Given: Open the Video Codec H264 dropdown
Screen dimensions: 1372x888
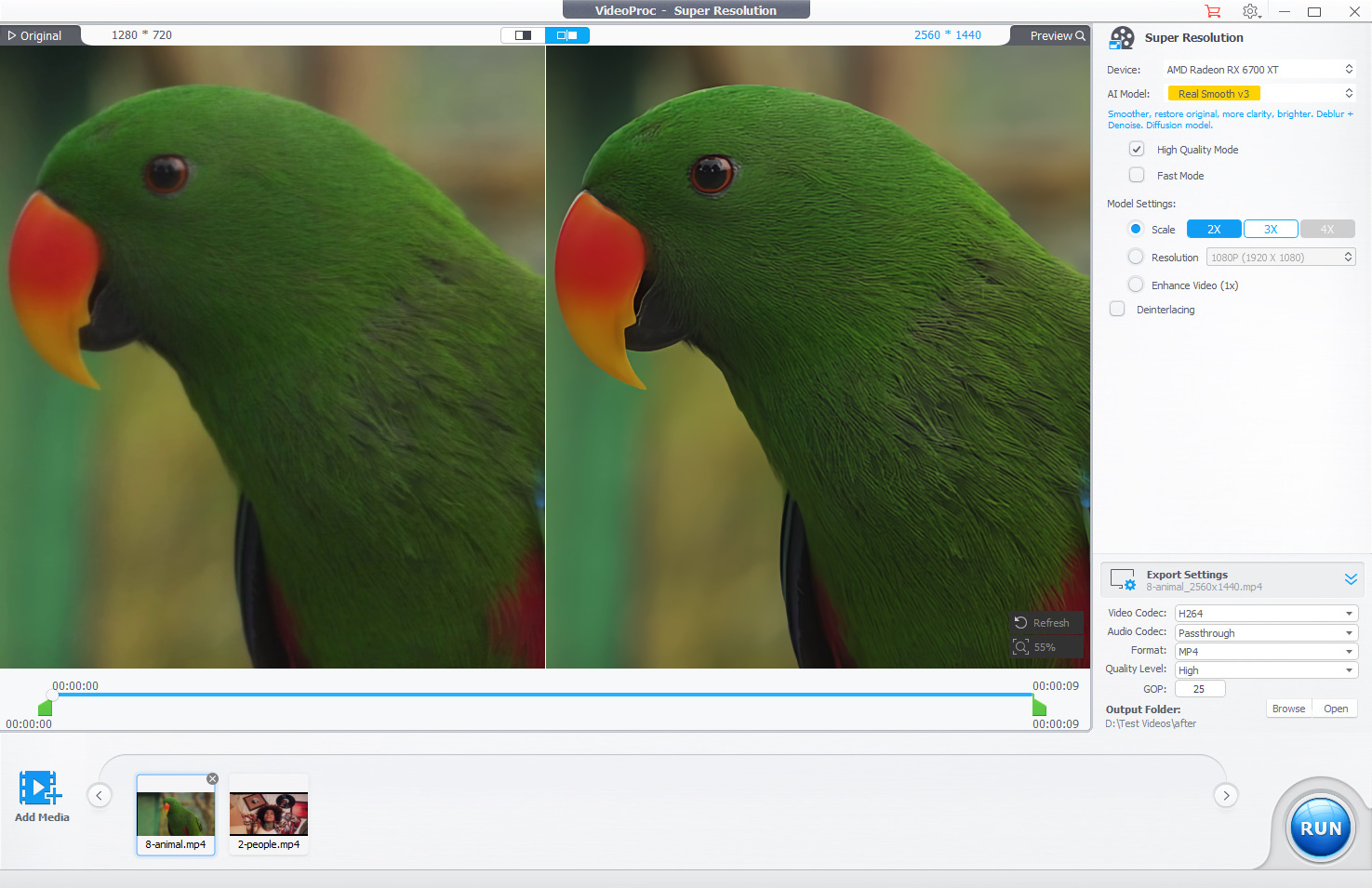Looking at the screenshot, I should tap(1266, 614).
